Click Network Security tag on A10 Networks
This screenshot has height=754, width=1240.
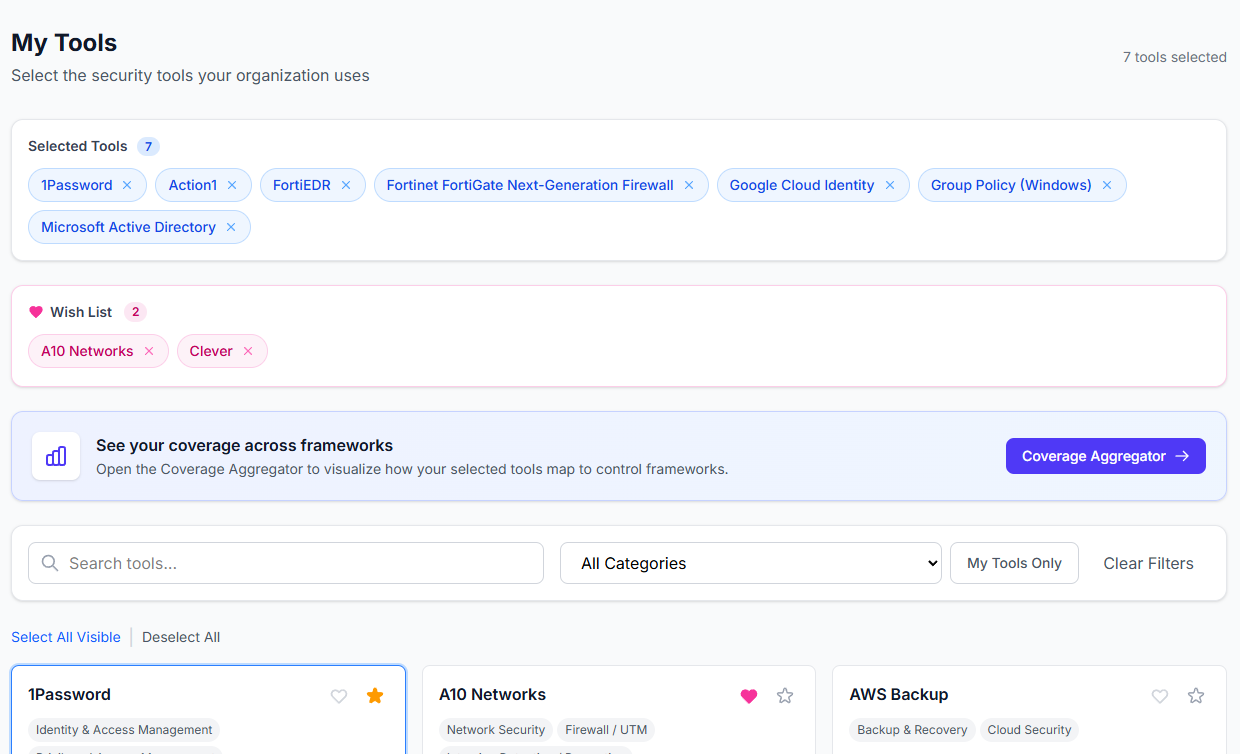[496, 730]
